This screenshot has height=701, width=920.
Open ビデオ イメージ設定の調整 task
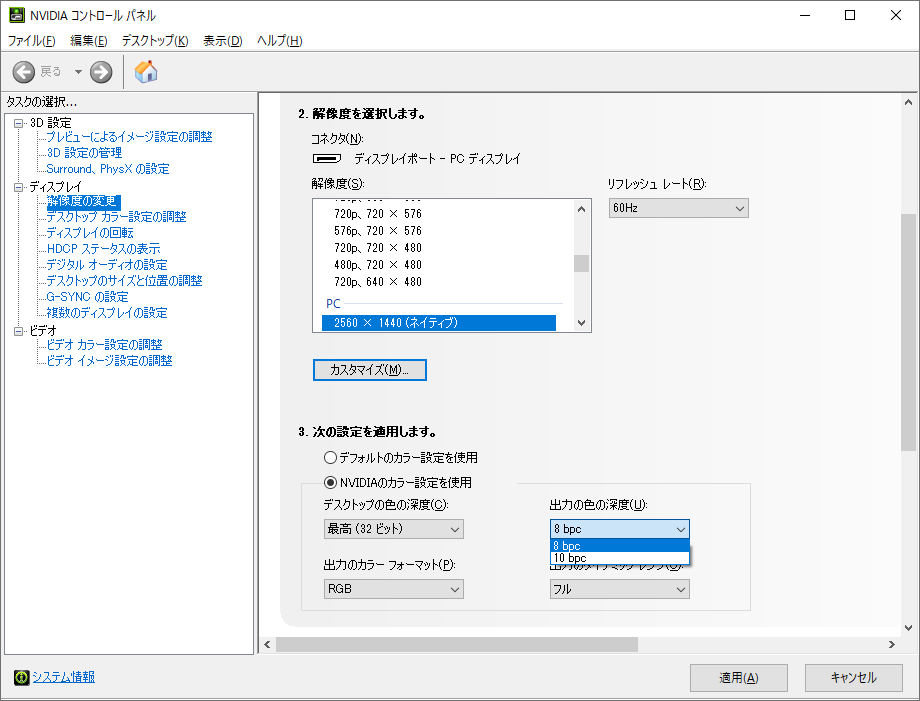(x=109, y=361)
